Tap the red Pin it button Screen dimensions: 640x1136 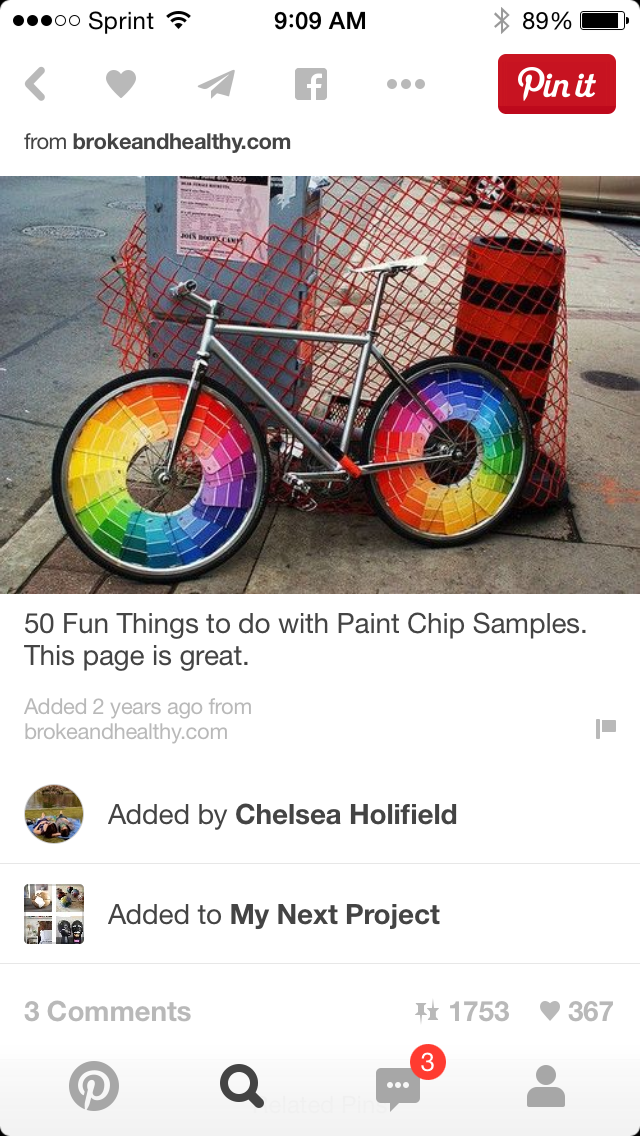click(x=557, y=84)
